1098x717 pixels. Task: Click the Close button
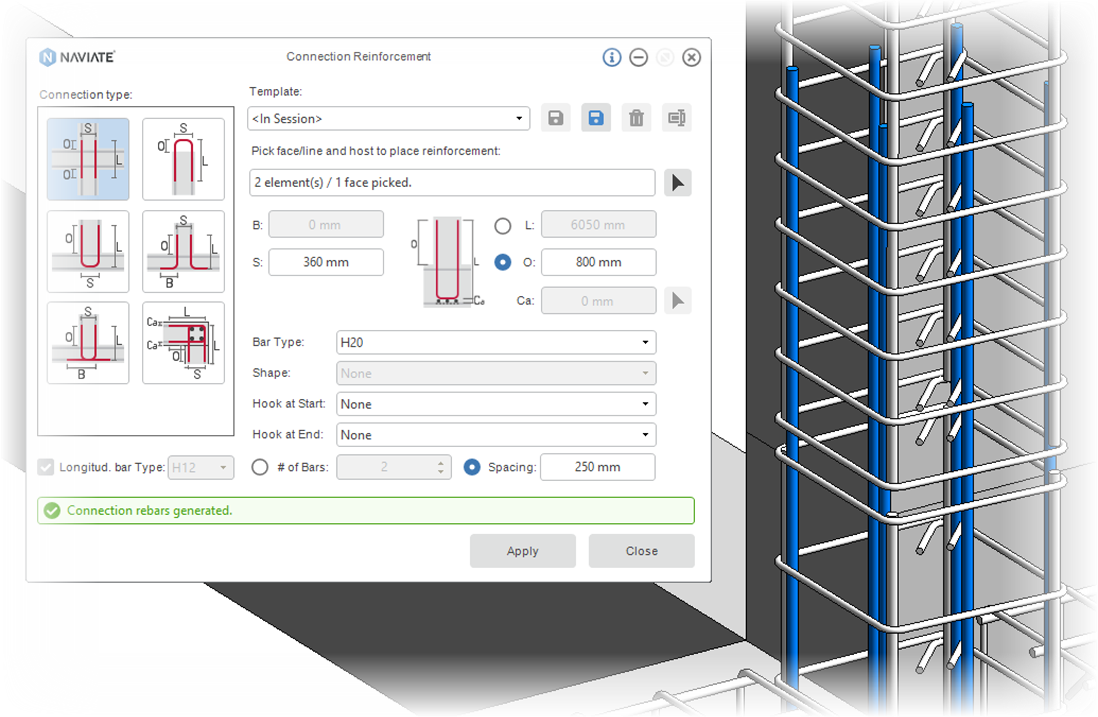641,550
